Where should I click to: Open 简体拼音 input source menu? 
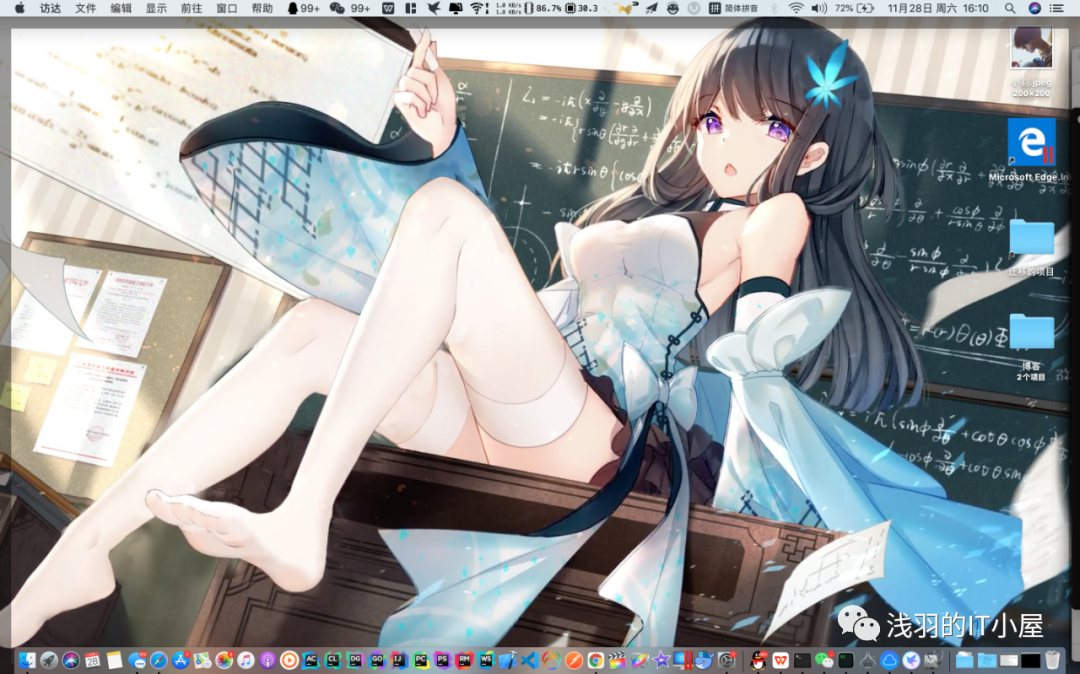(x=734, y=8)
